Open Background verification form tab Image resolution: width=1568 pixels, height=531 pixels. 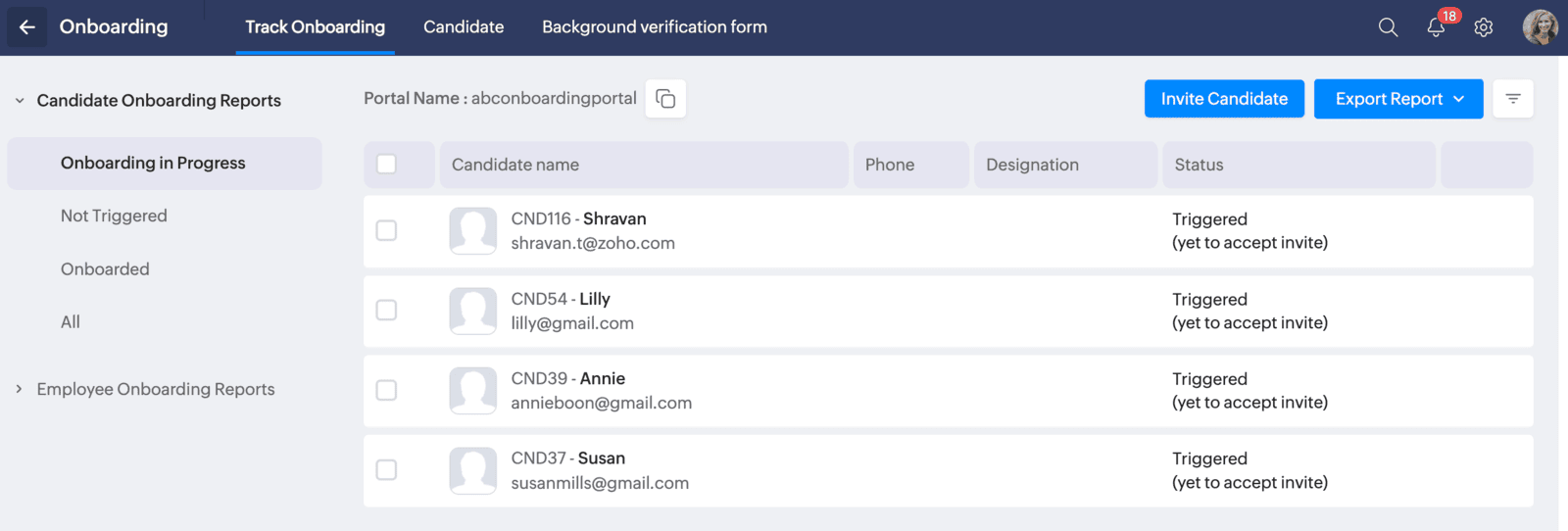(654, 27)
